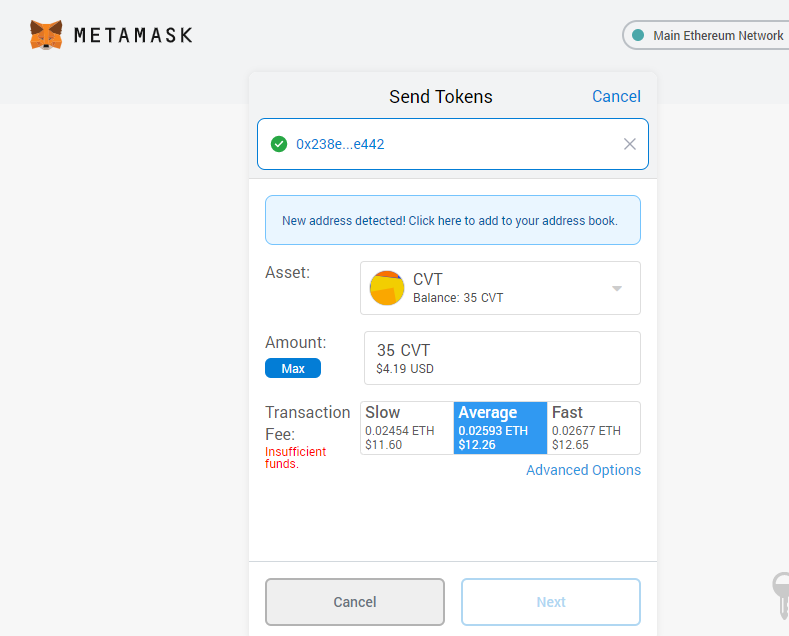Click the Balance: 35 CVT text
Screen dimensions: 789x636
[x=458, y=298]
